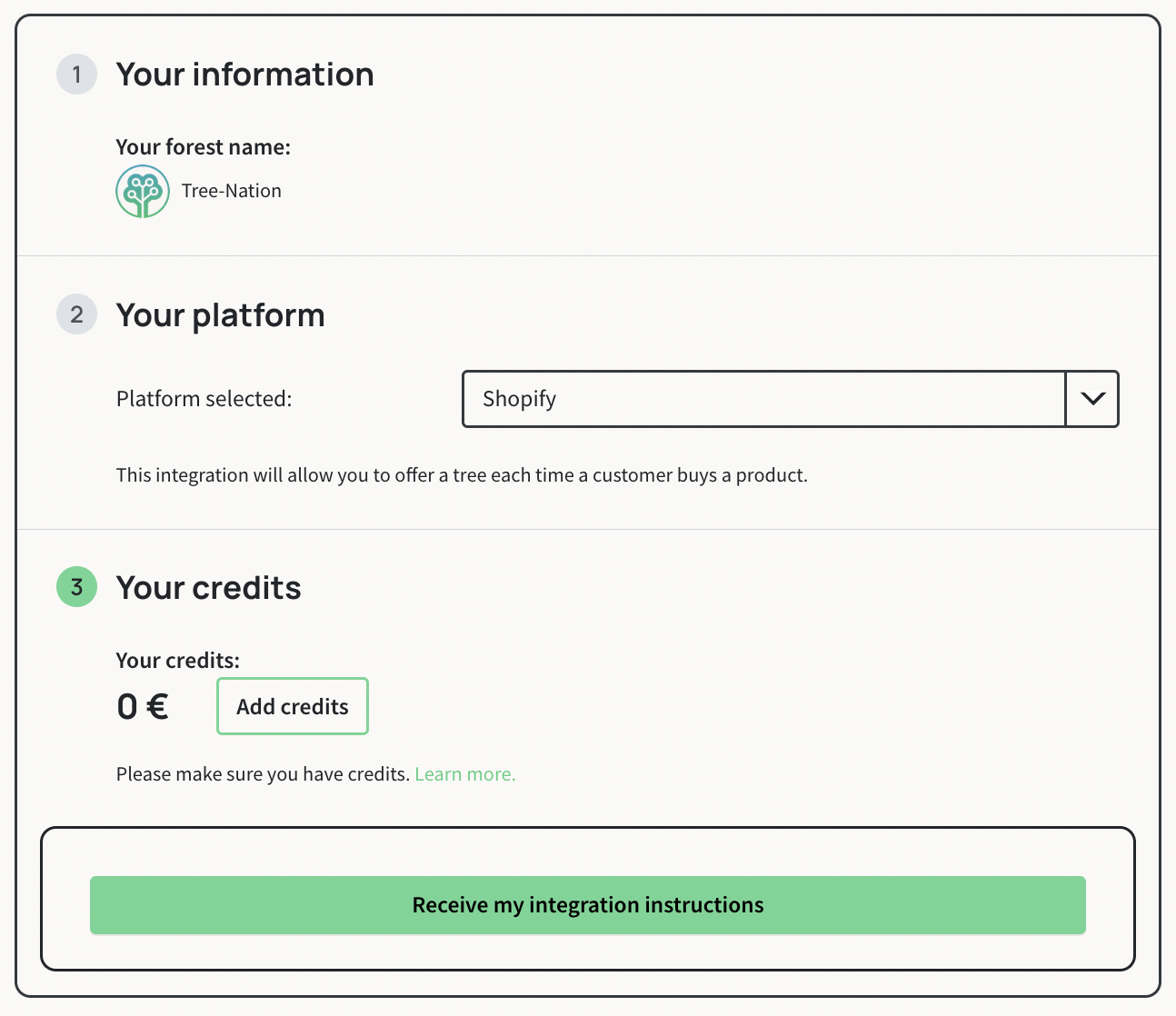Click the 0 € credits value
Viewport: 1176px width, 1016px height.
tap(143, 706)
